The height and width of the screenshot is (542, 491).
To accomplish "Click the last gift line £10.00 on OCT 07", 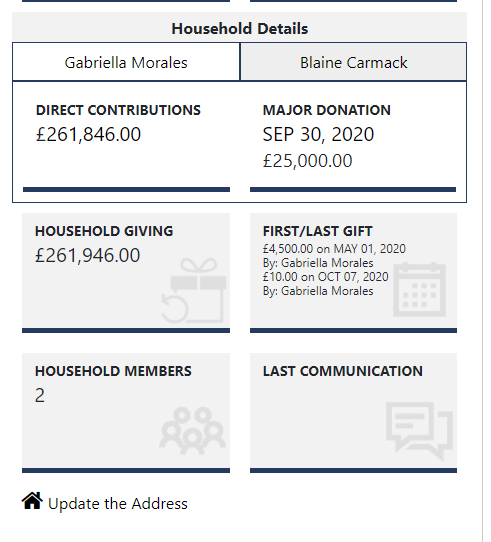I will 325,277.
